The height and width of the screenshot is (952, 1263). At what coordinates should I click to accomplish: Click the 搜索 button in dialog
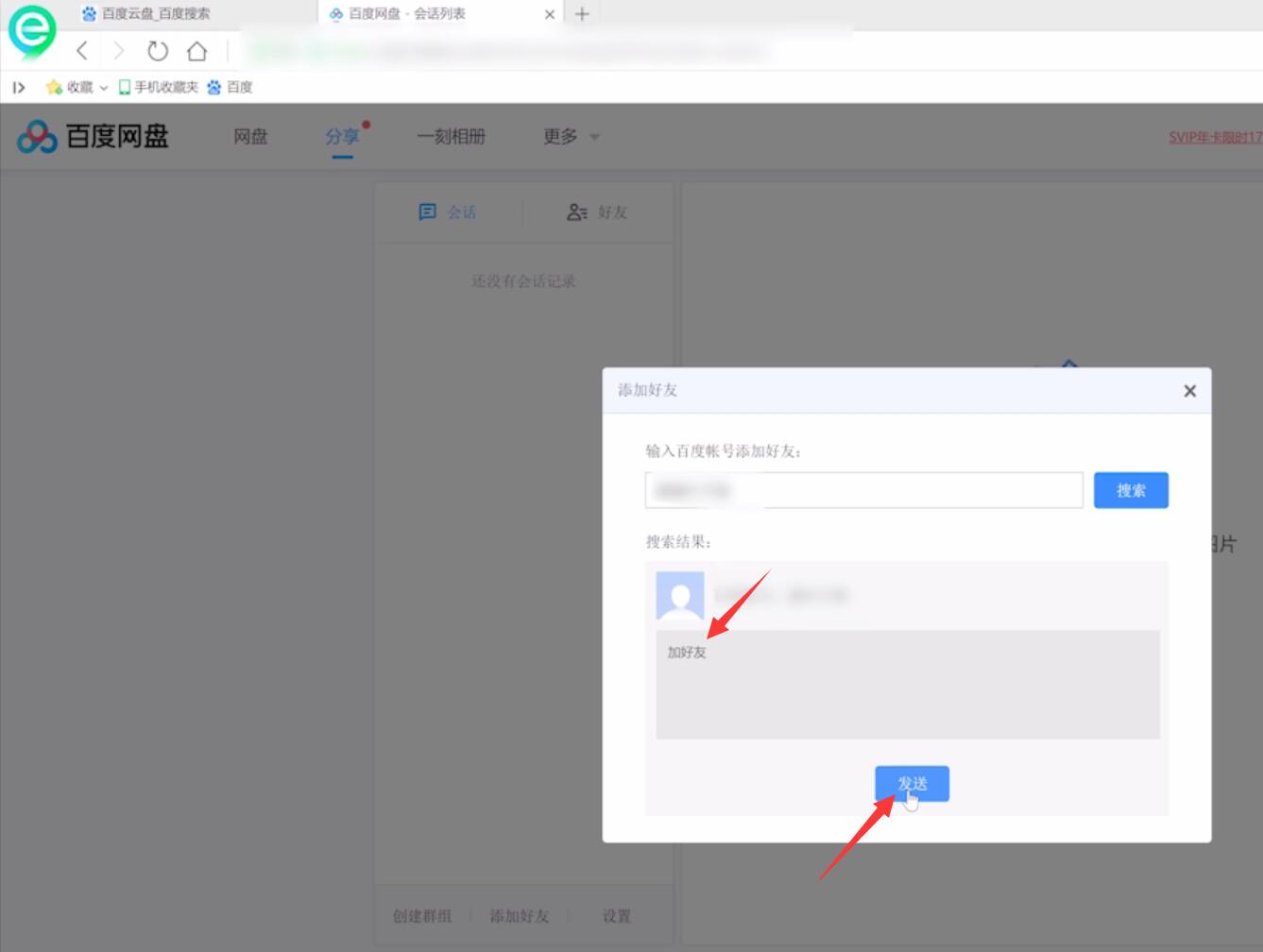[x=1131, y=490]
